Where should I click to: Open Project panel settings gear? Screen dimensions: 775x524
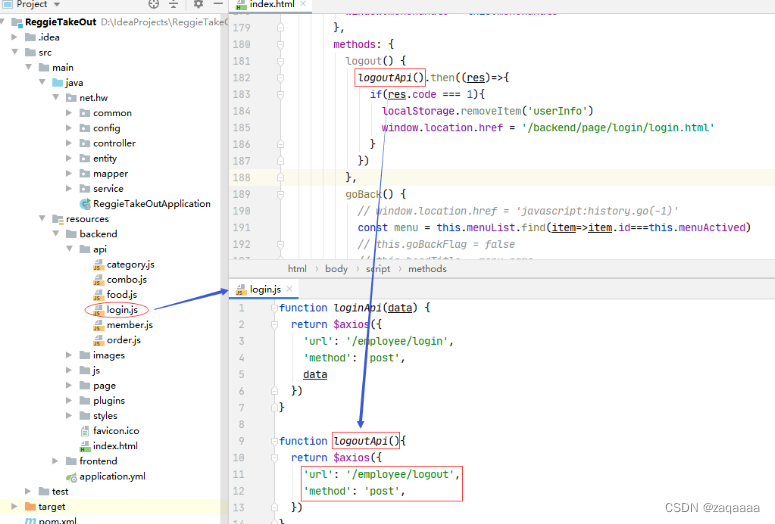(x=198, y=4)
